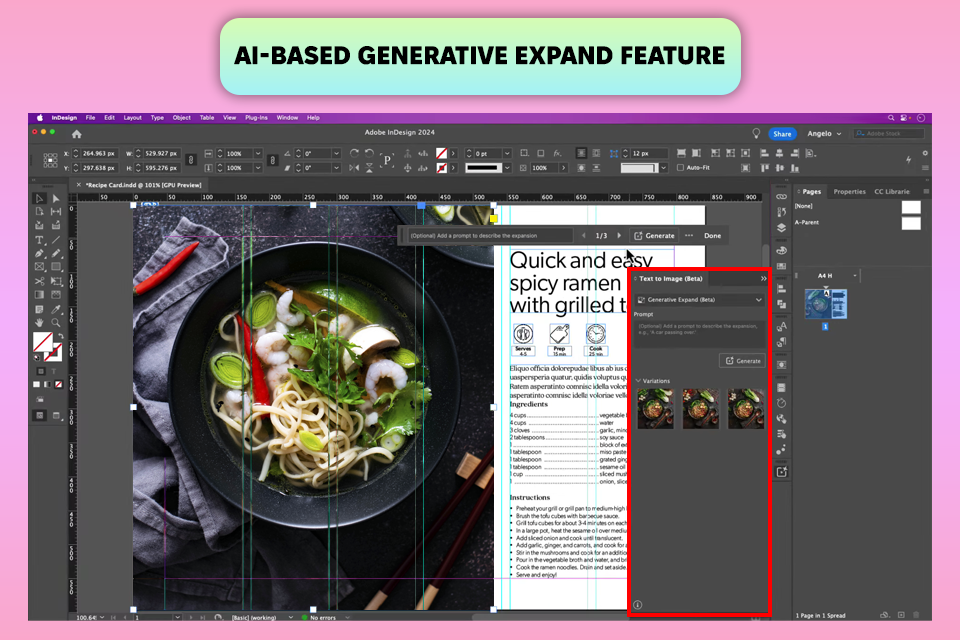Select the Pen tool
960x640 pixels.
[x=39, y=254]
